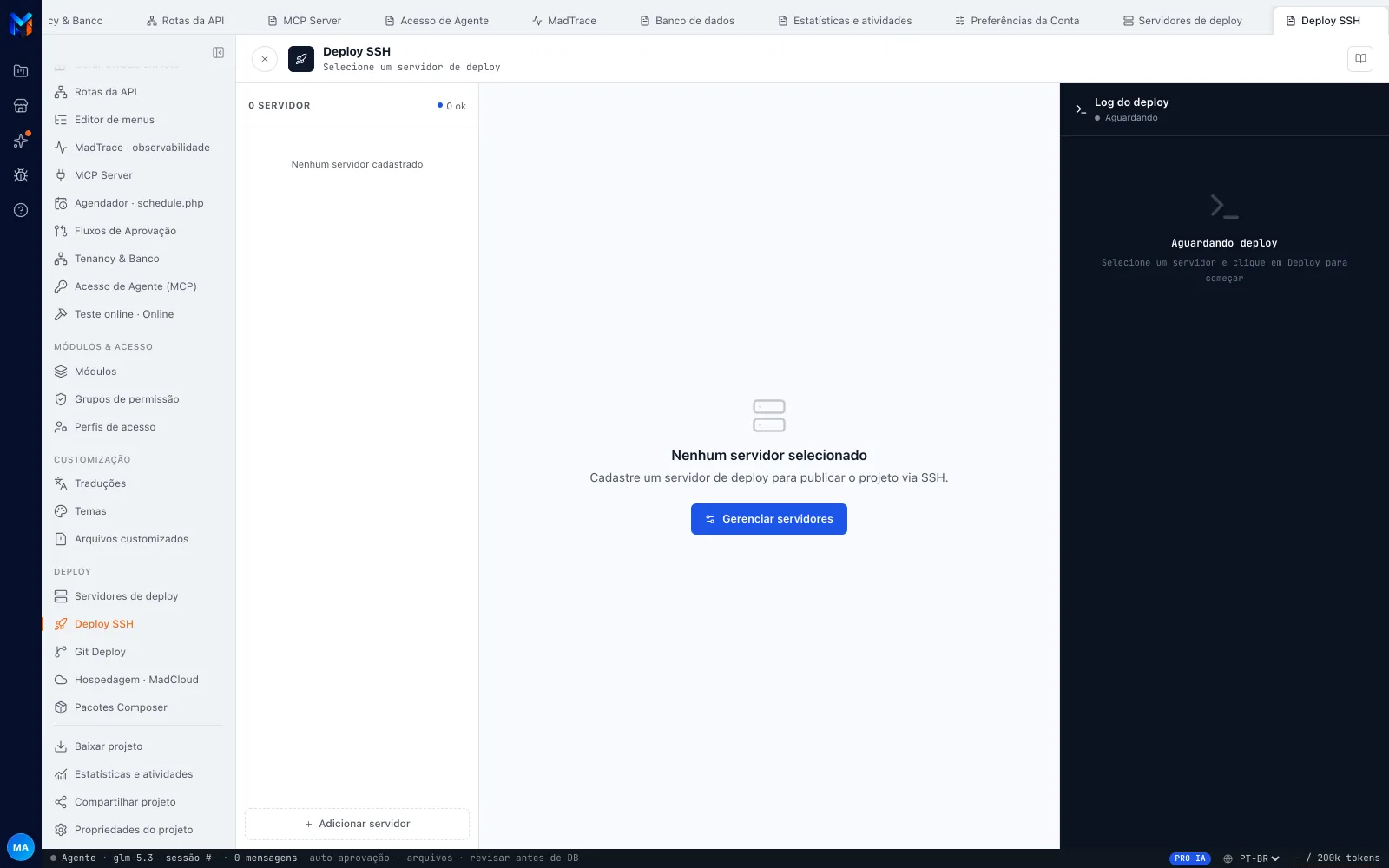Switch to the Banco de dados tab

tap(687, 21)
